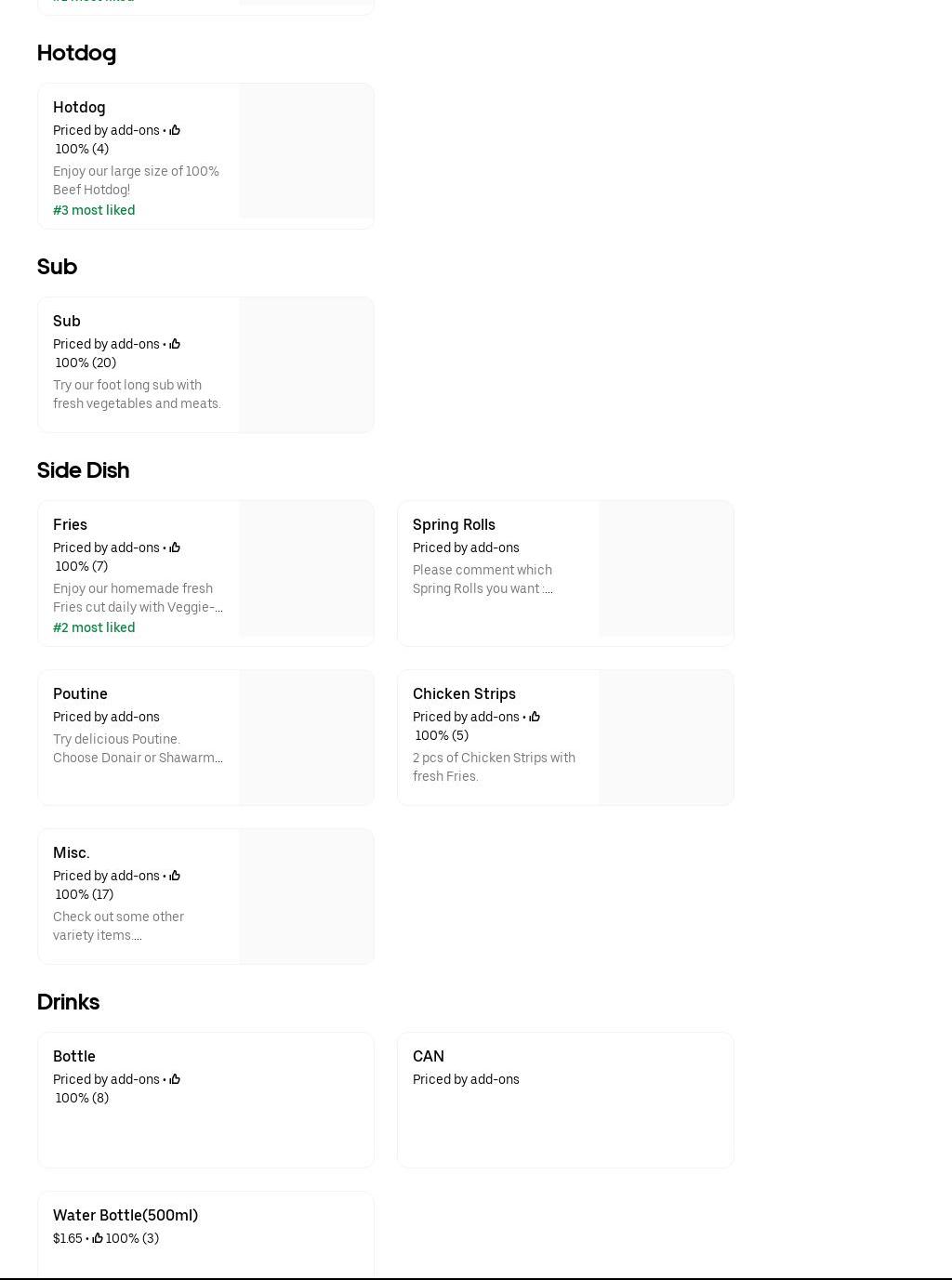
Task: Click the thumbs-up rating icon on Sub
Action: 175,344
